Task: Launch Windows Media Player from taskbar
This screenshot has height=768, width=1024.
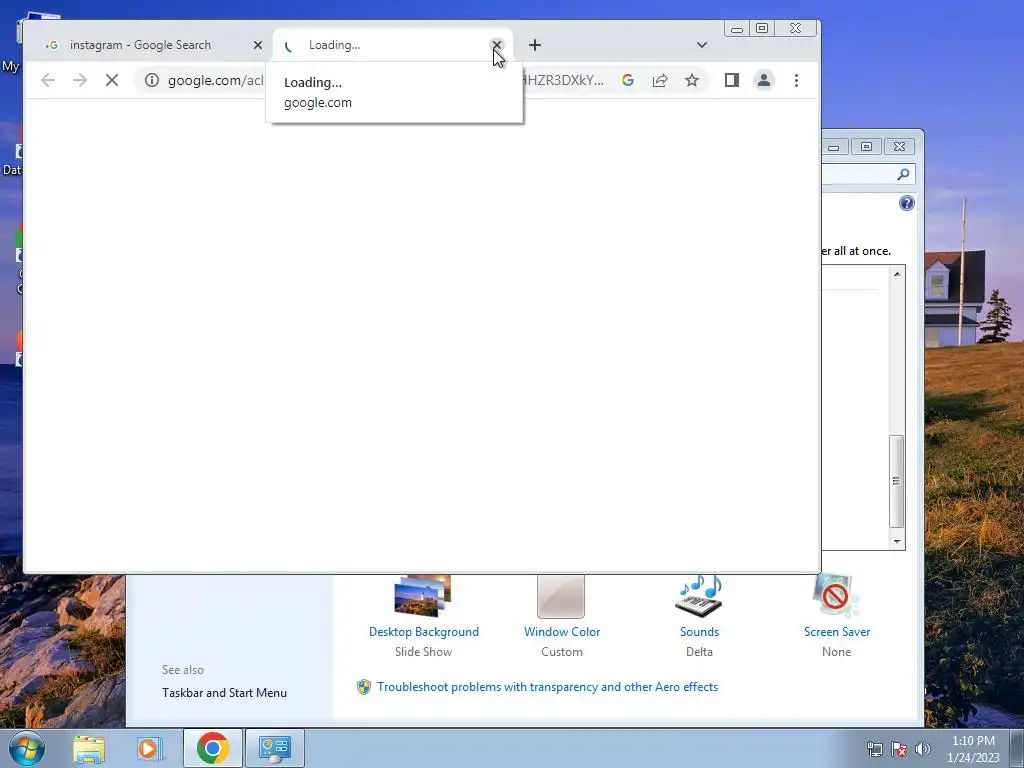Action: tap(150, 748)
